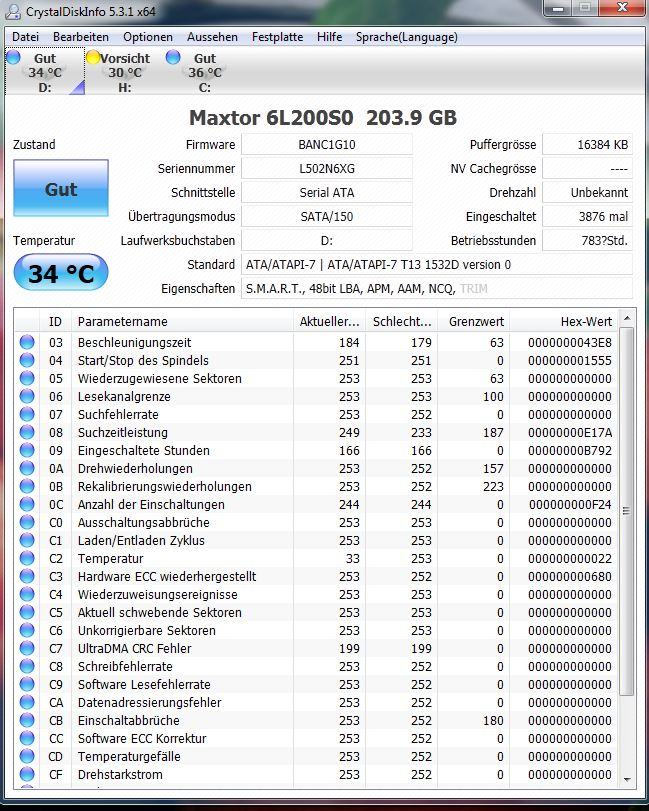The image size is (649, 811).
Task: Click the status orb for Eingeschaltete Stunden
Action: (x=27, y=450)
